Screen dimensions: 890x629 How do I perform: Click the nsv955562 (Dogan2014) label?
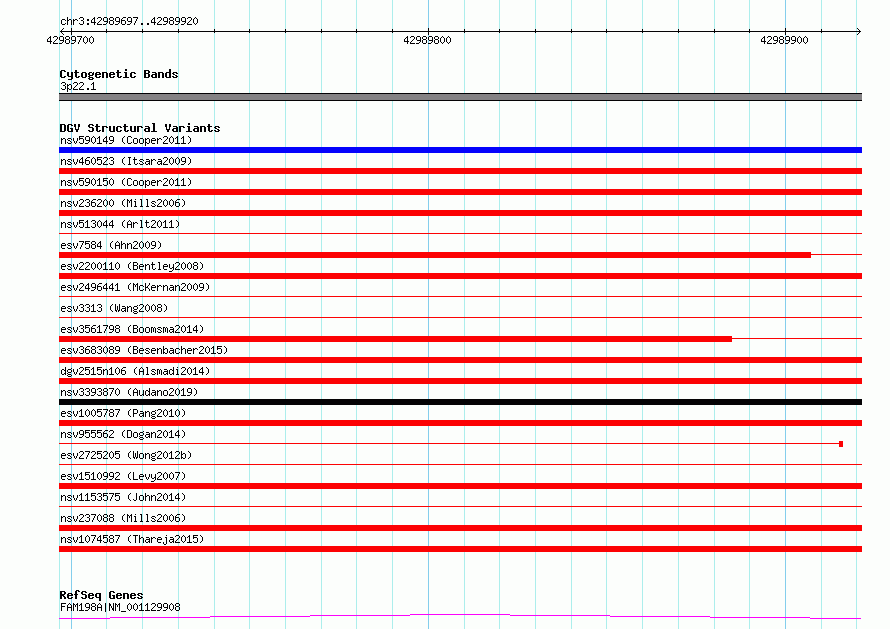point(123,434)
